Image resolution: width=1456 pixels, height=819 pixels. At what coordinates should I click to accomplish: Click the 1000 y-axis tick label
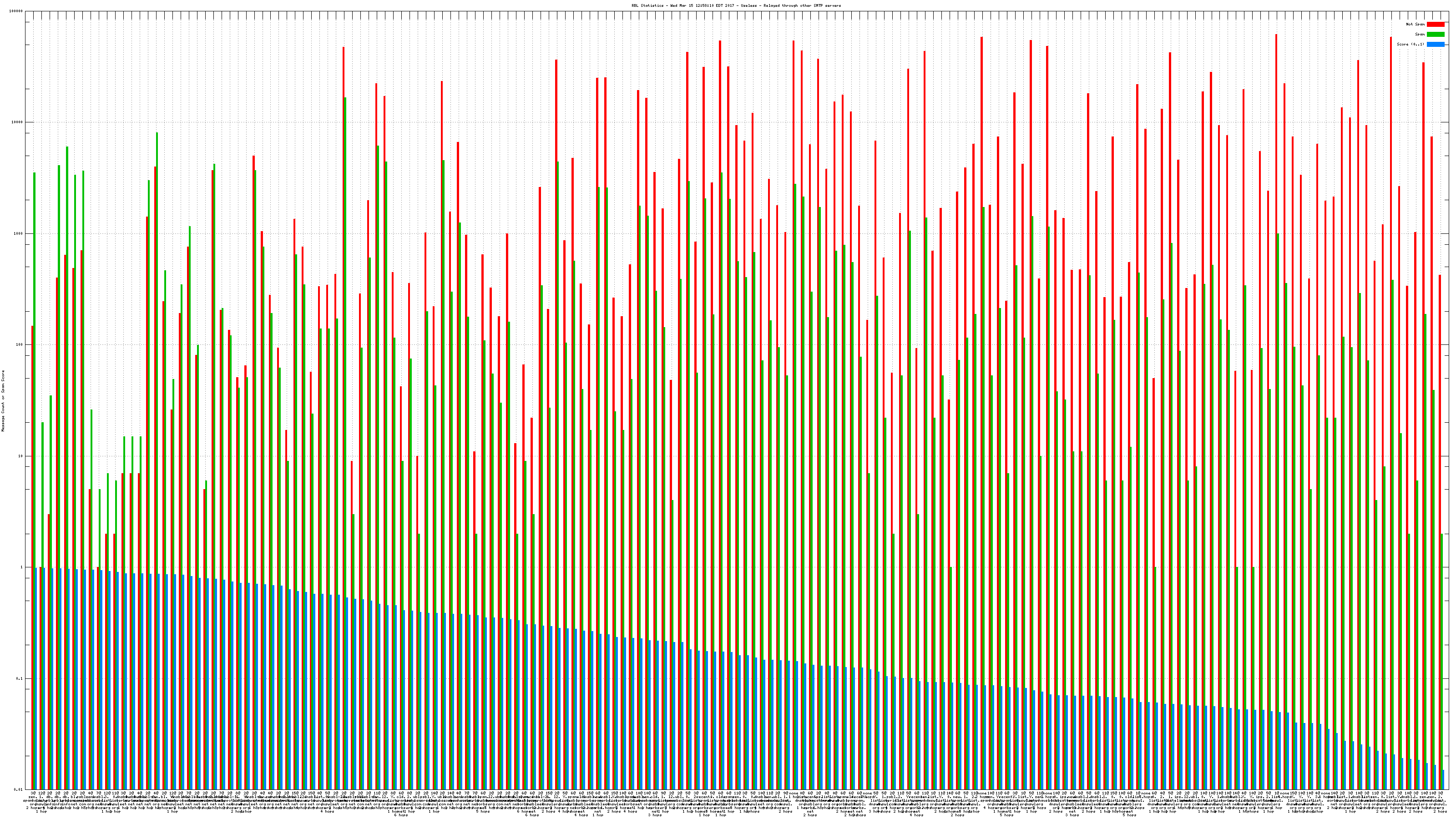coord(19,234)
